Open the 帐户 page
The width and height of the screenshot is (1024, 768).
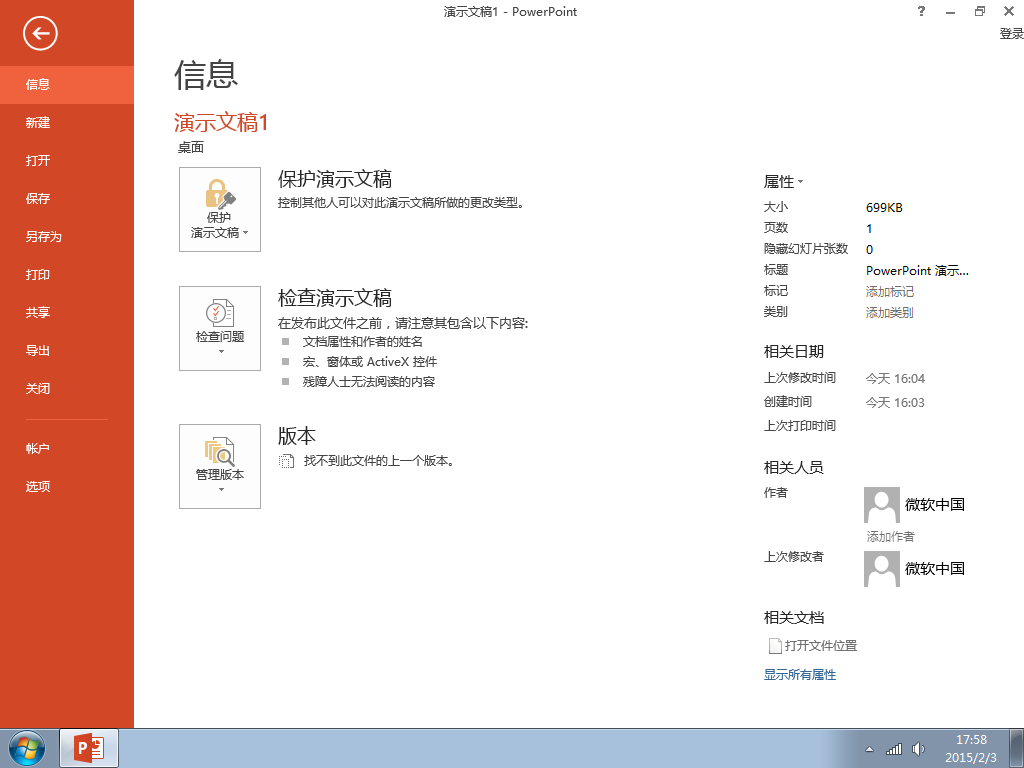(67, 449)
